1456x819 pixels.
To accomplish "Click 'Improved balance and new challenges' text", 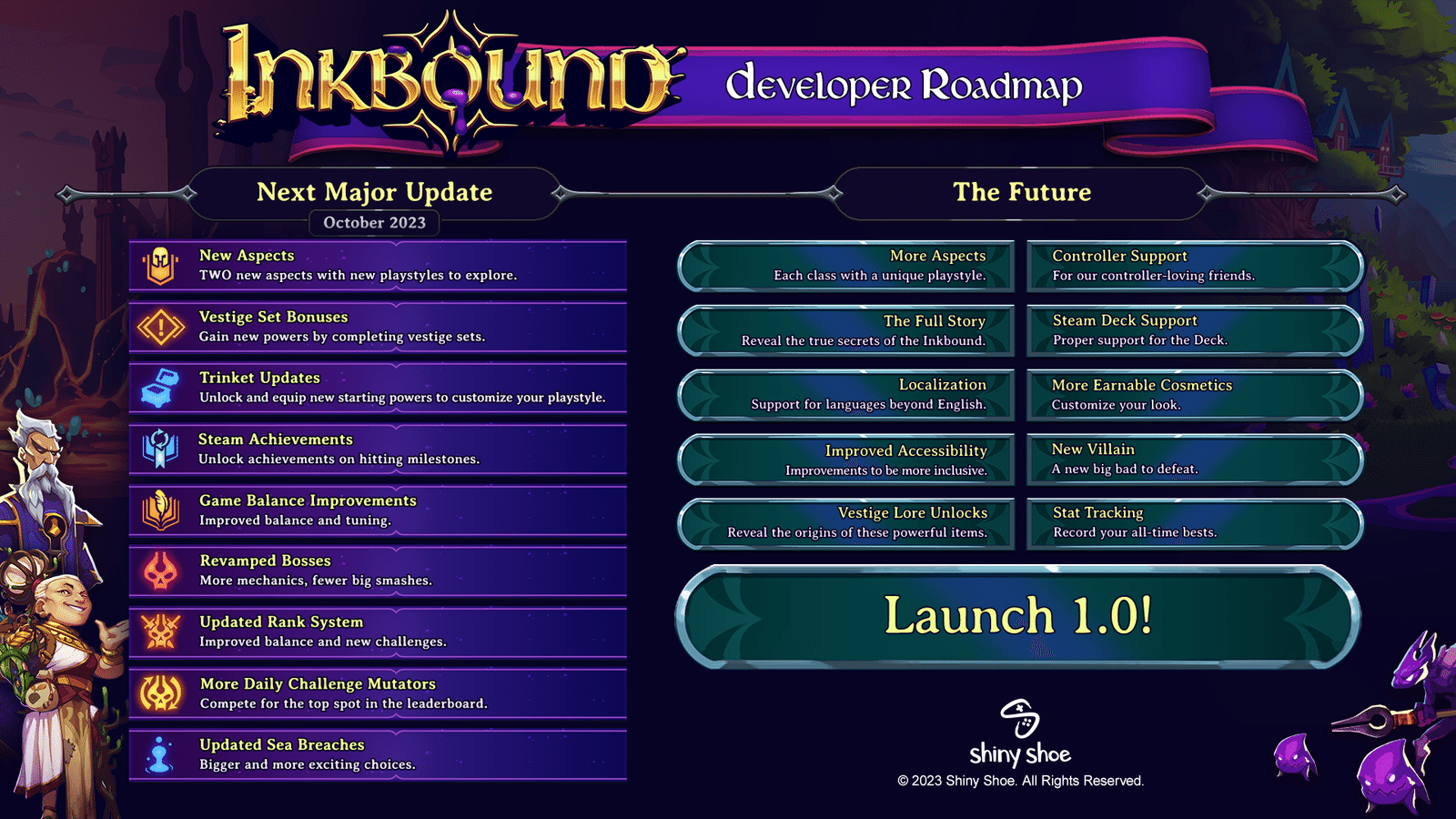I will coord(323,642).
